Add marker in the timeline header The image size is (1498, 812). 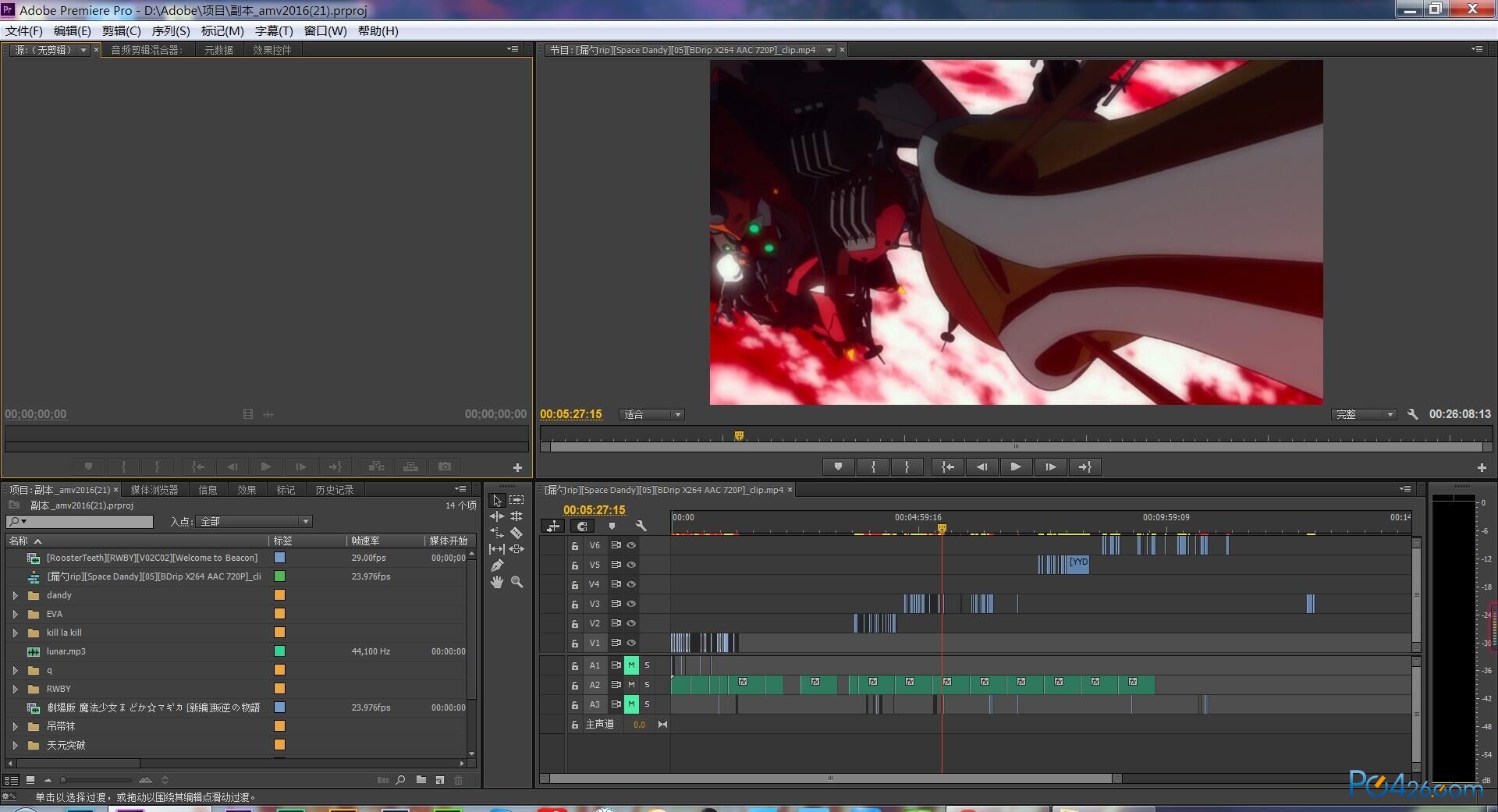coord(612,527)
